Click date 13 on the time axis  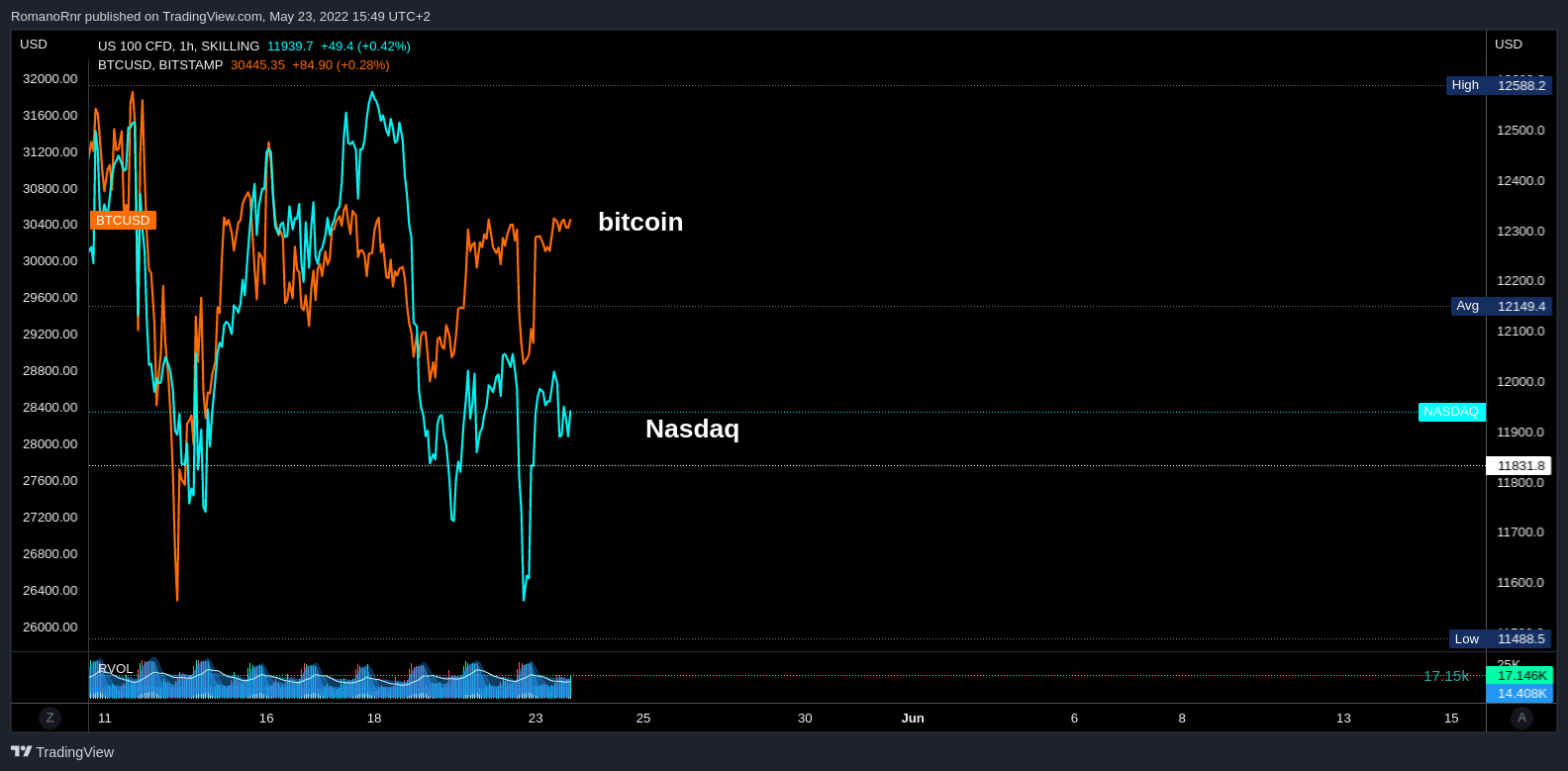click(x=1343, y=719)
